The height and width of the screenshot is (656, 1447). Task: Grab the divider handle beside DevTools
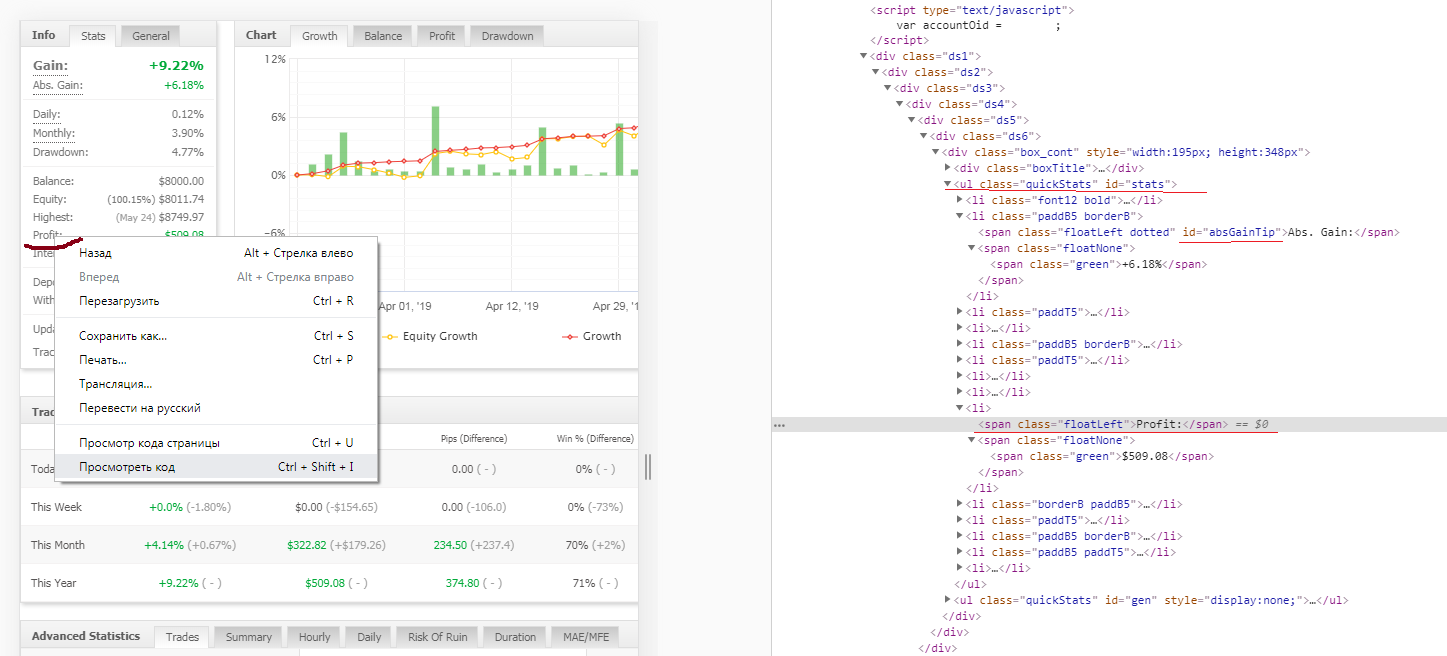[x=647, y=467]
